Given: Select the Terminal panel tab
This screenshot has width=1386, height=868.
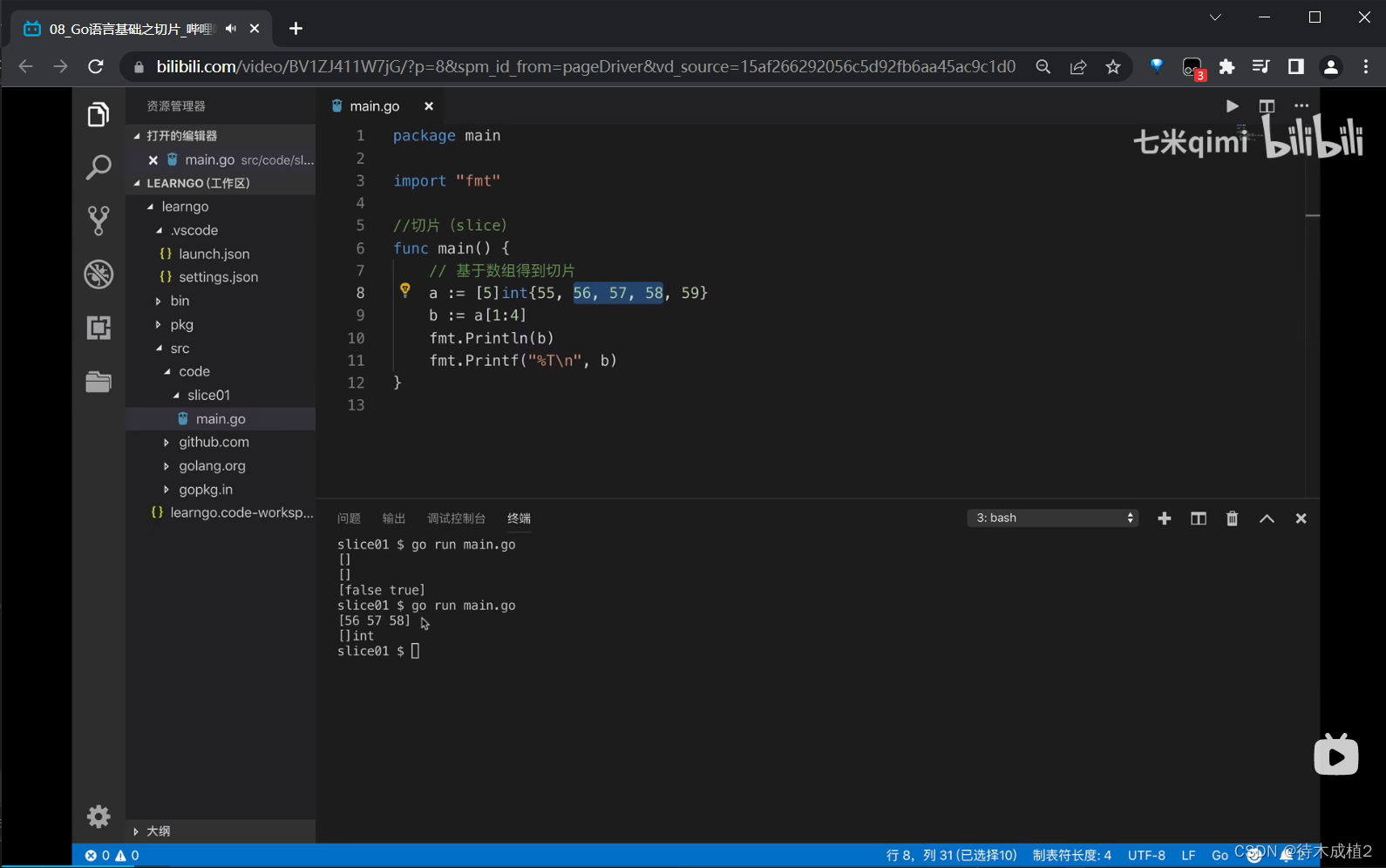Looking at the screenshot, I should pyautogui.click(x=519, y=519).
